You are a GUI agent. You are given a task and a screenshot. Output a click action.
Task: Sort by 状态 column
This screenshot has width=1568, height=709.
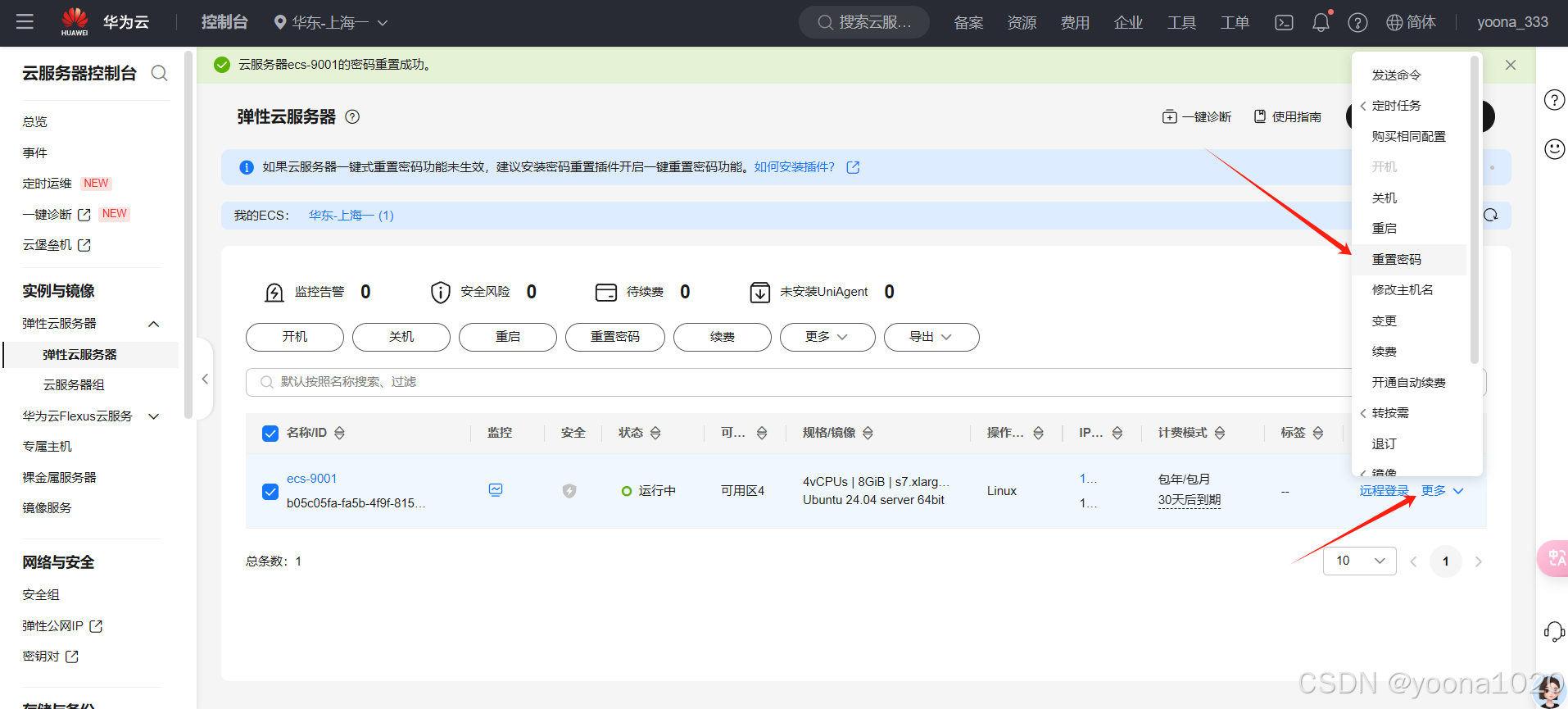click(655, 433)
